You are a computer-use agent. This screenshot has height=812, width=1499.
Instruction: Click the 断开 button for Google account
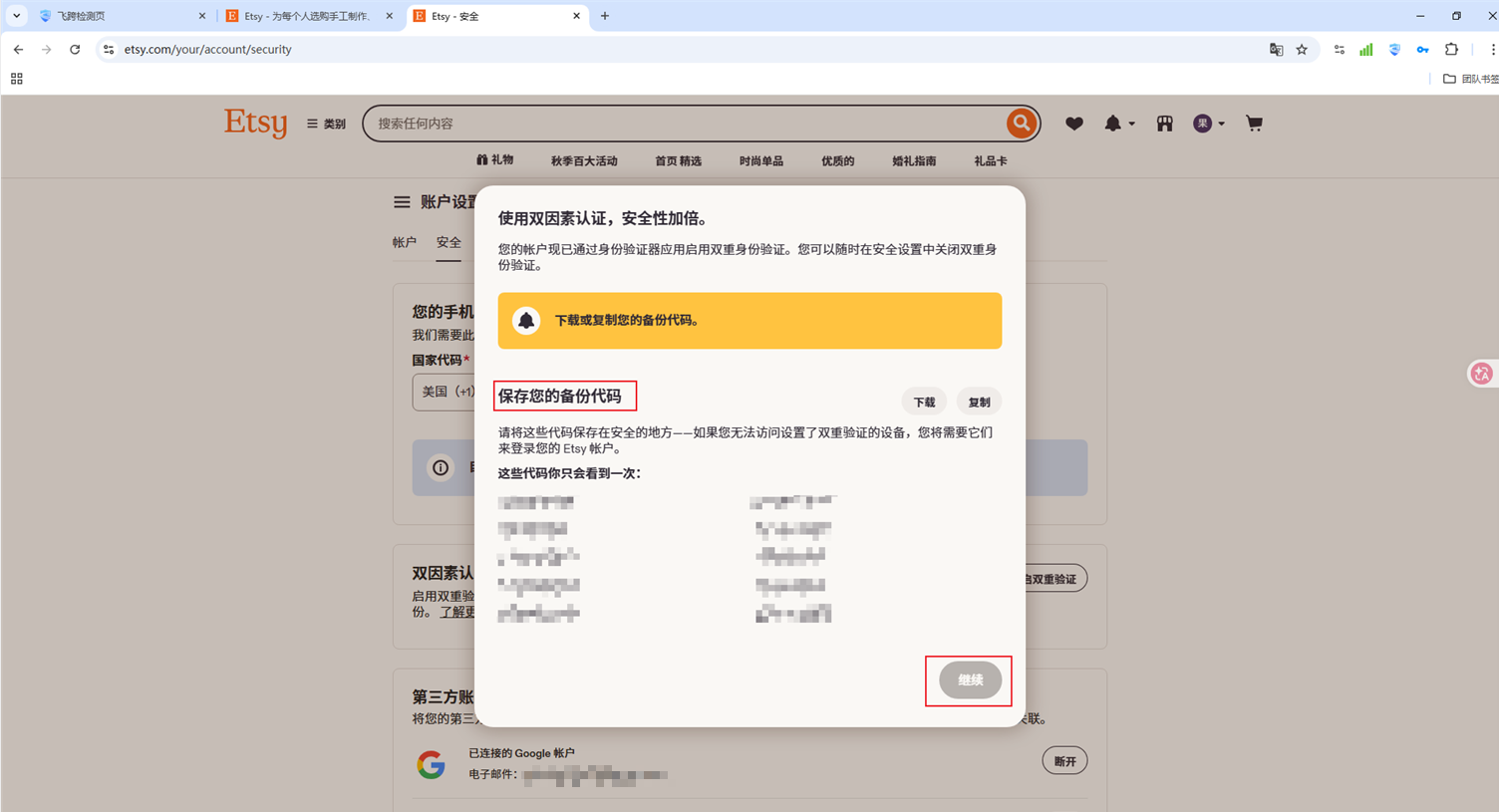pyautogui.click(x=1064, y=762)
